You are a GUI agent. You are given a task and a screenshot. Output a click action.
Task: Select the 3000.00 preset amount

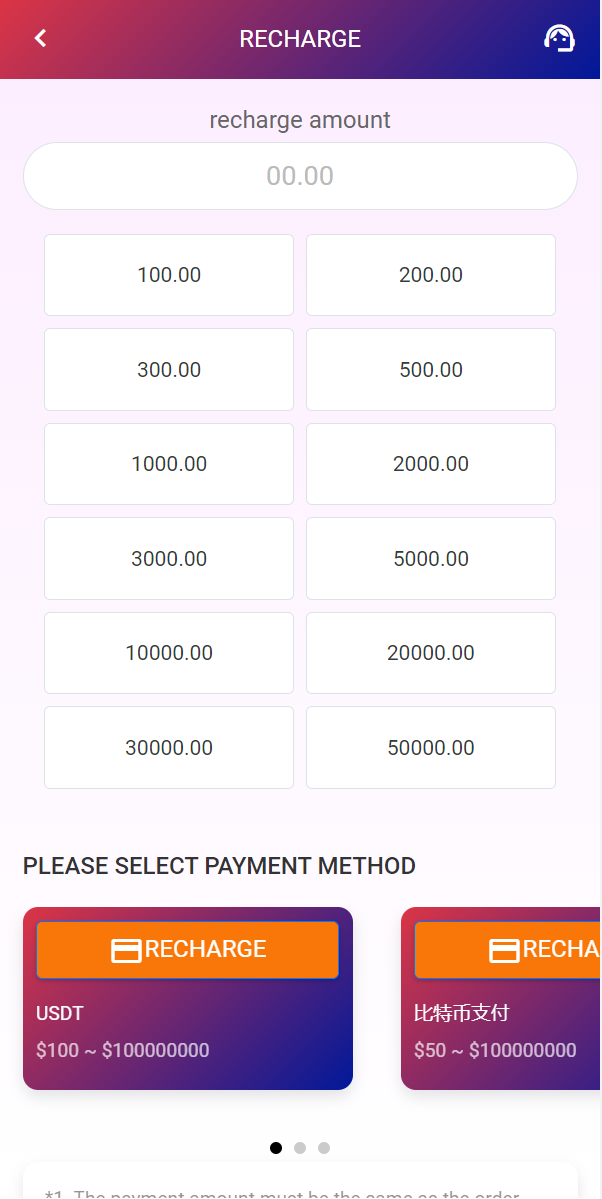click(168, 558)
